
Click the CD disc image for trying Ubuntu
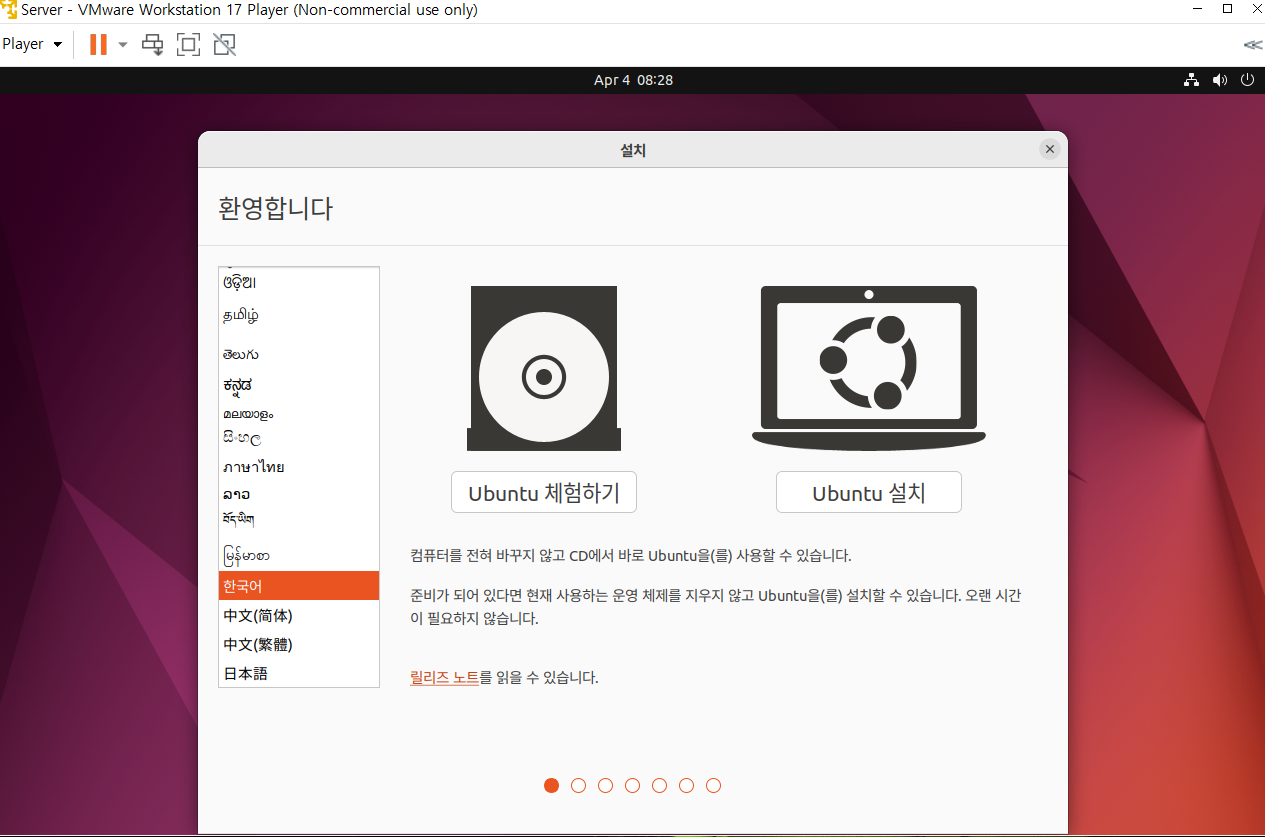pos(544,368)
